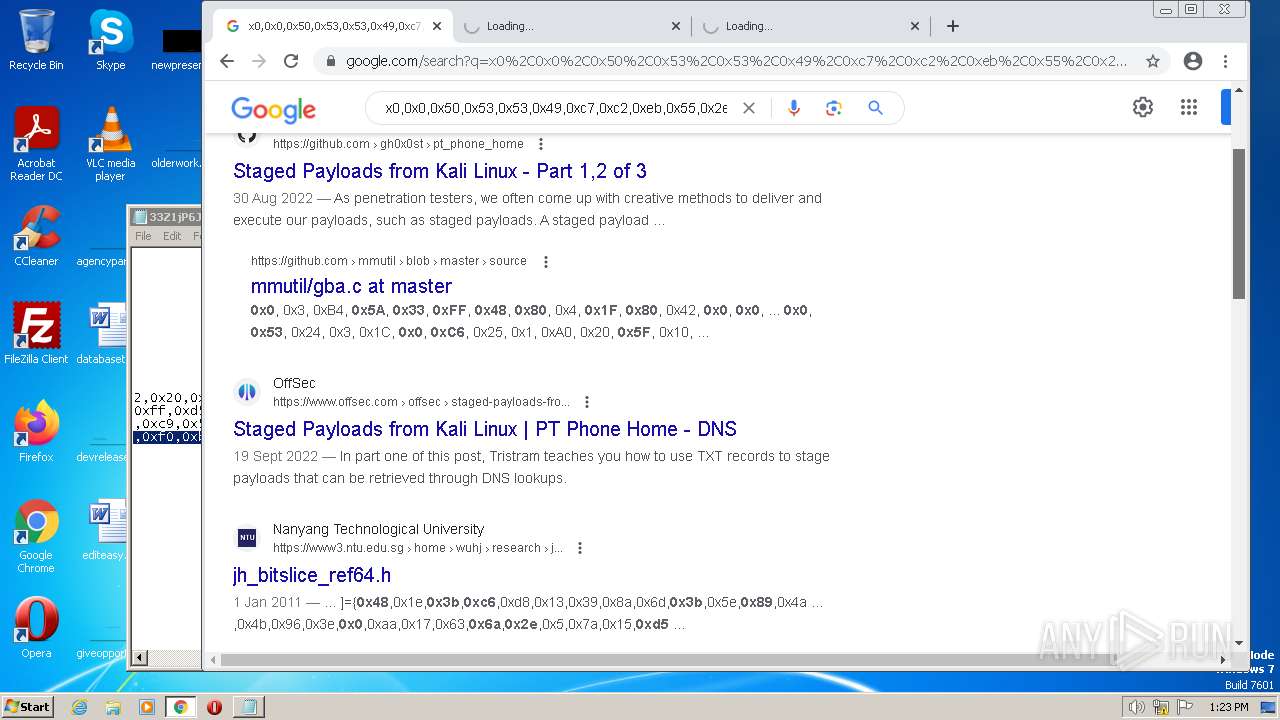
Task: Open Chrome three-dot menu
Action: point(1225,61)
